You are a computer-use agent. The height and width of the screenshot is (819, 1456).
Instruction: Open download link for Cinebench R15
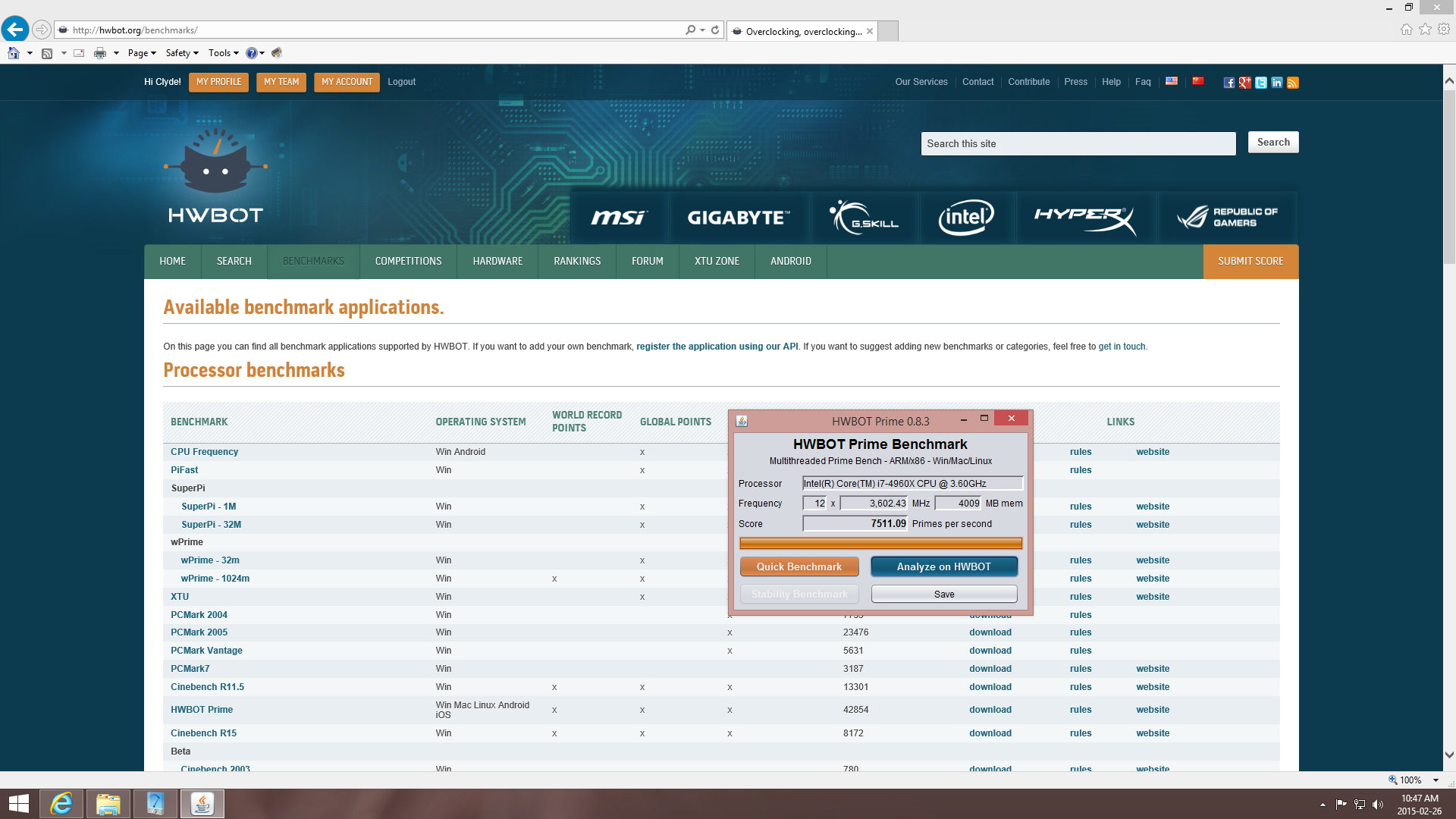point(990,733)
